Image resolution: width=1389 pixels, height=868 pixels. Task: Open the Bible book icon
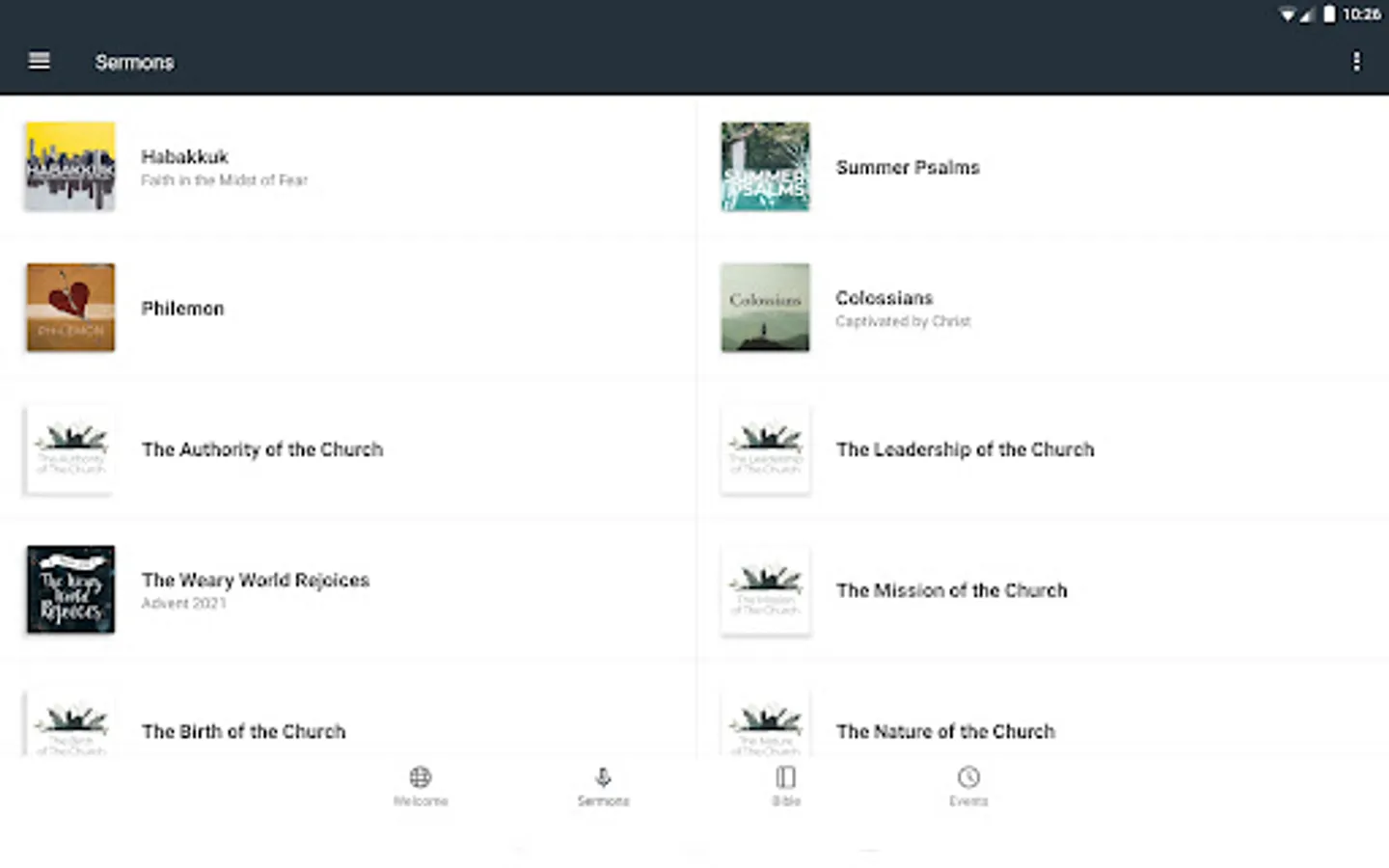tap(786, 777)
